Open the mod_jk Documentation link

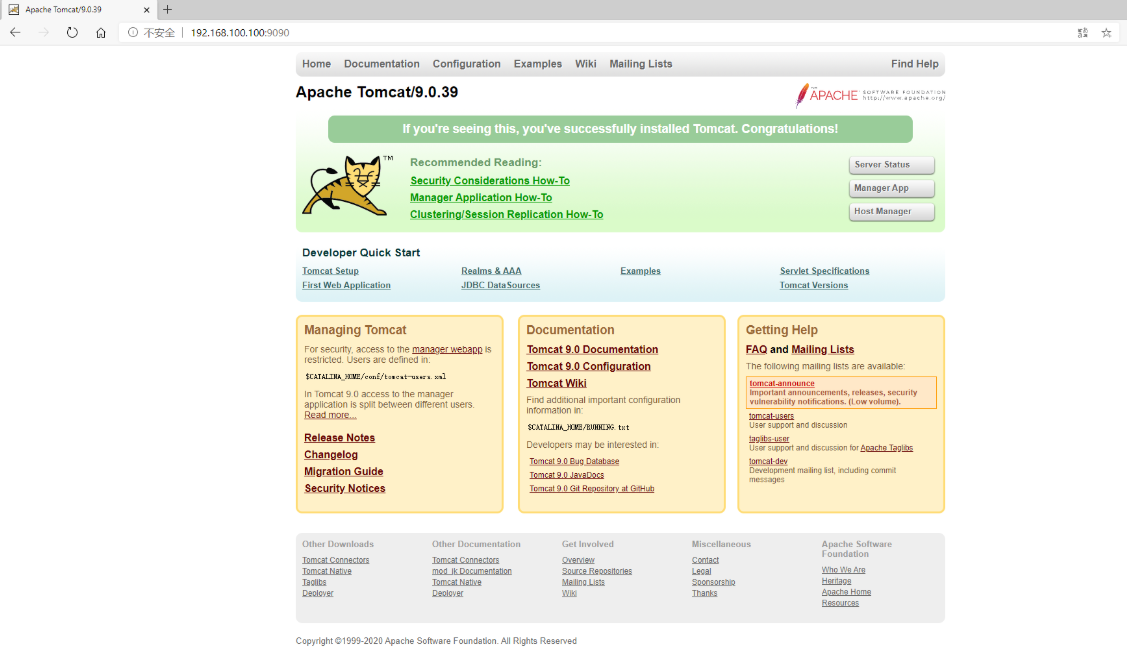click(x=472, y=571)
